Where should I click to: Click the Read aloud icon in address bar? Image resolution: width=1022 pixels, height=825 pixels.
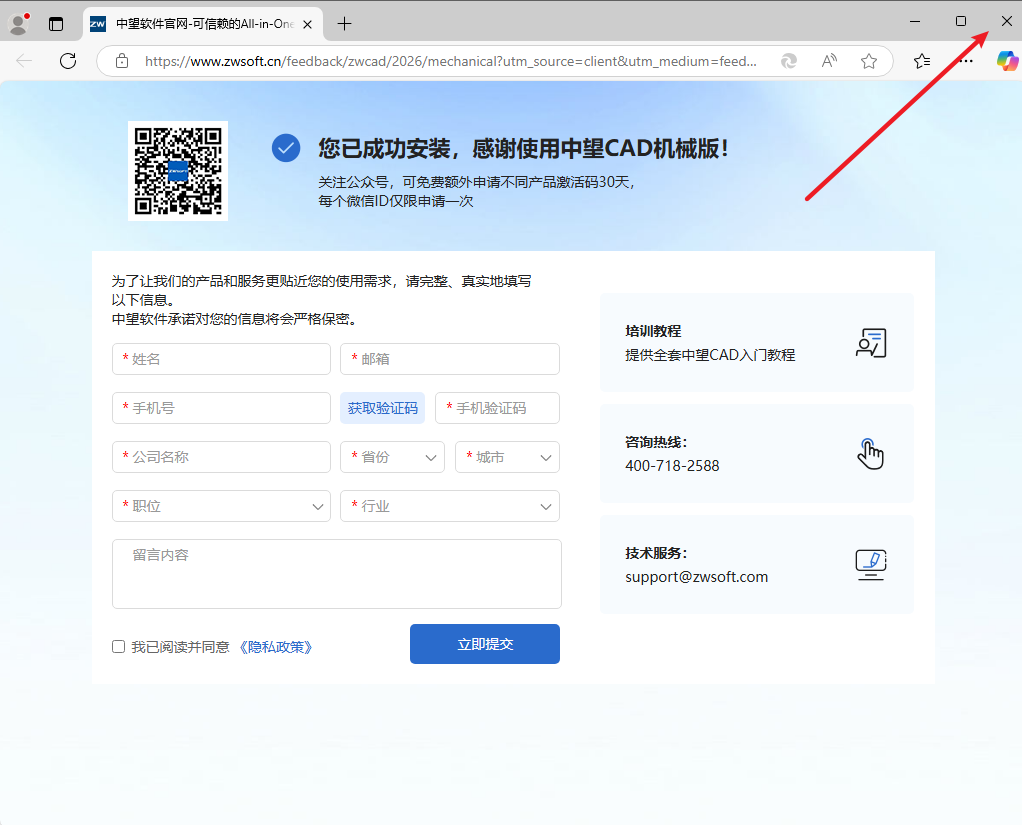[828, 60]
